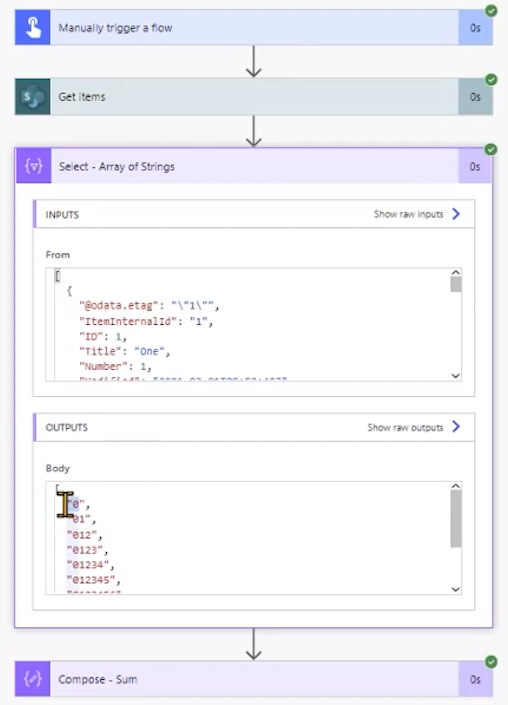Click the From box scroll down arrow
Image resolution: width=508 pixels, height=705 pixels.
pyautogui.click(x=455, y=376)
